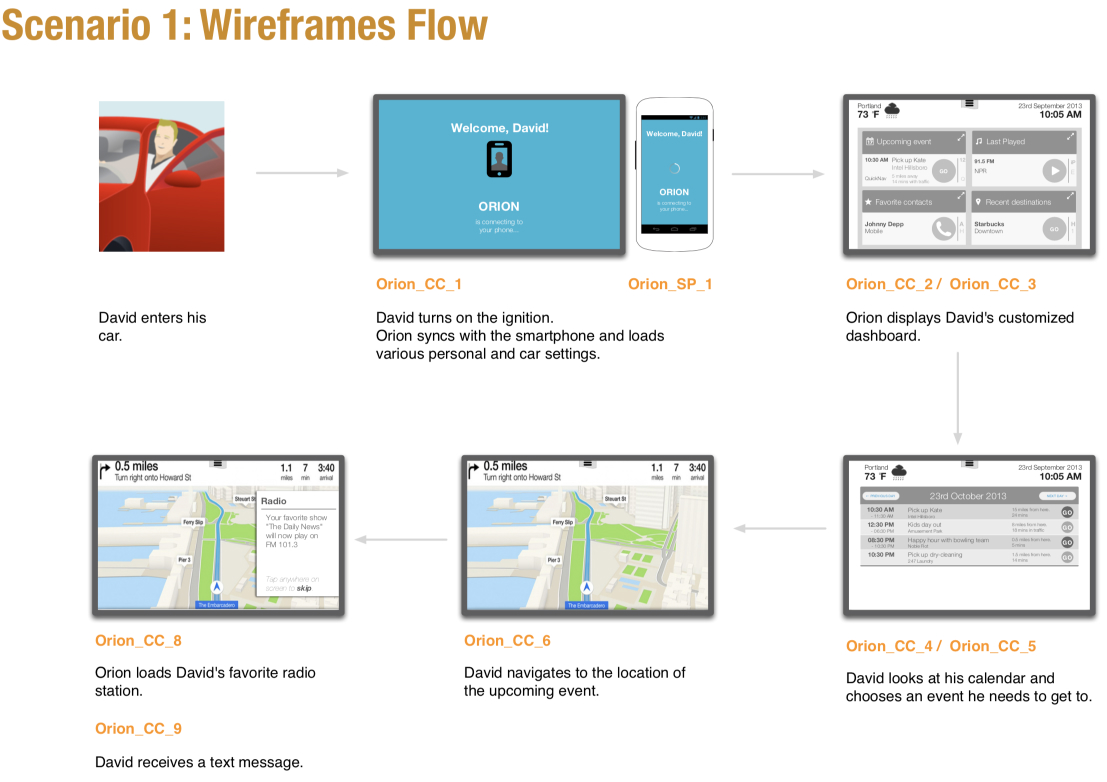Click the star icon on Favorite contacts widget
The height and width of the screenshot is (782, 1107).
tap(868, 201)
